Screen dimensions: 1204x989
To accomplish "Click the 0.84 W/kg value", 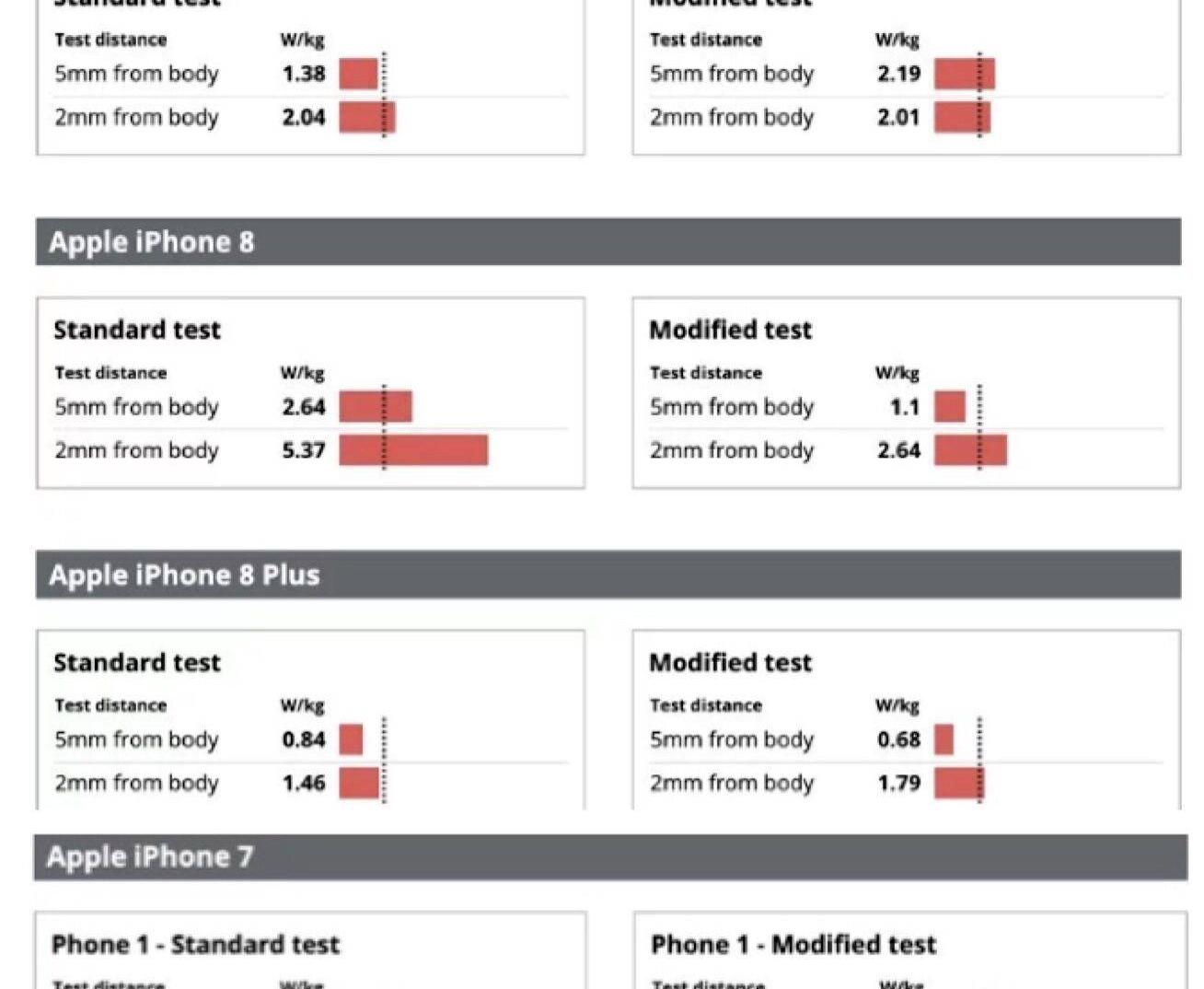I will 304,739.
